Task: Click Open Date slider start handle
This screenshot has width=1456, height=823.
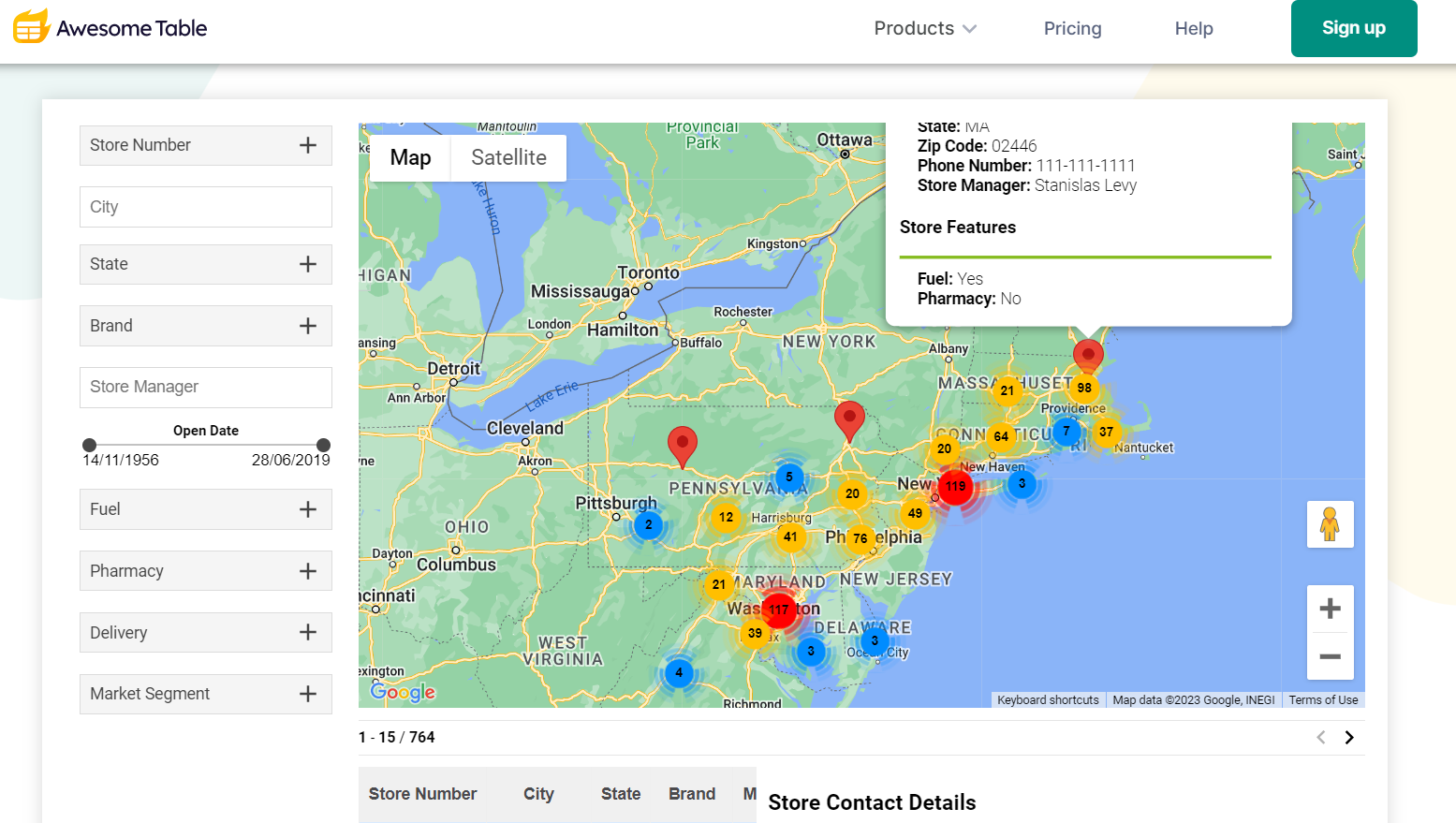Action: click(89, 445)
